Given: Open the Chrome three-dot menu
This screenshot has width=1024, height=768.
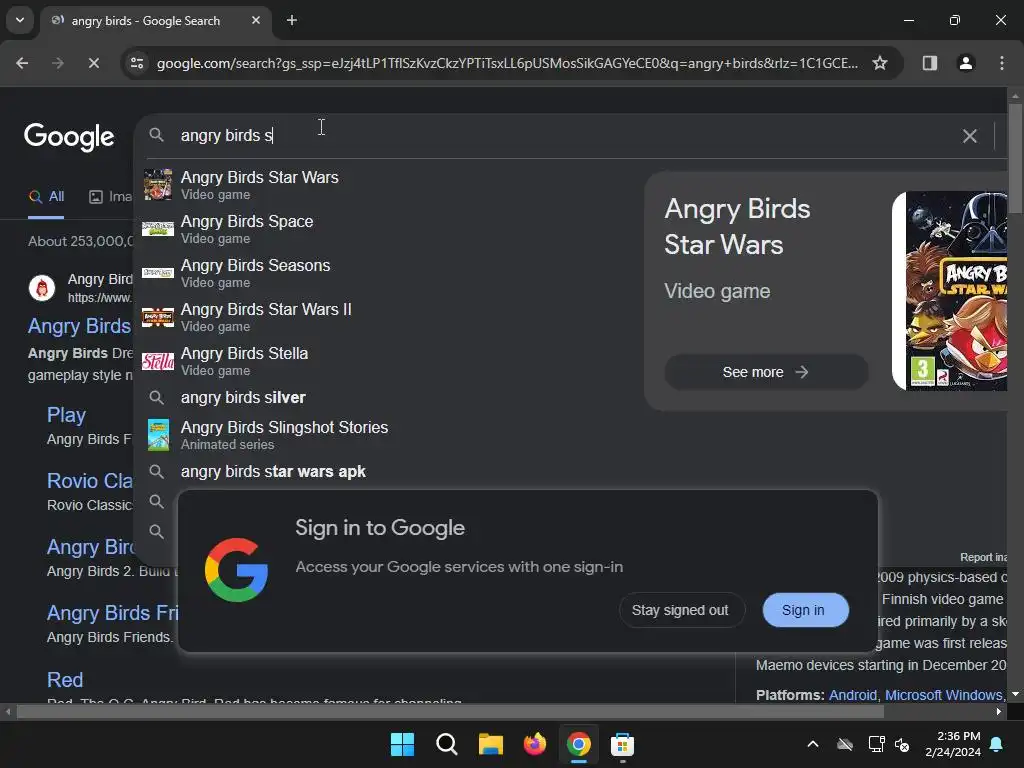Looking at the screenshot, I should (x=1002, y=63).
